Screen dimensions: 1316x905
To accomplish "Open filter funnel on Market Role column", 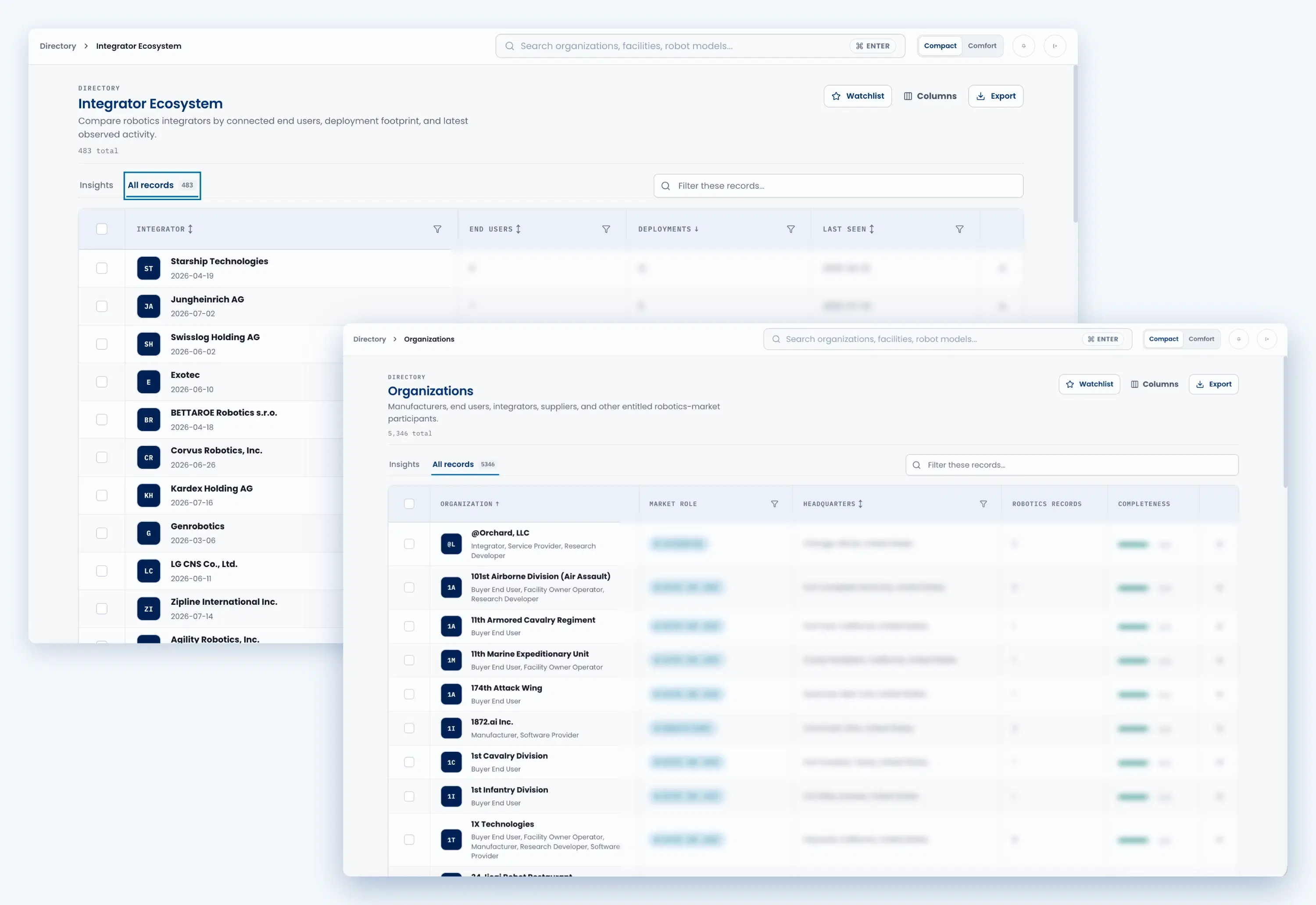I will tap(774, 504).
